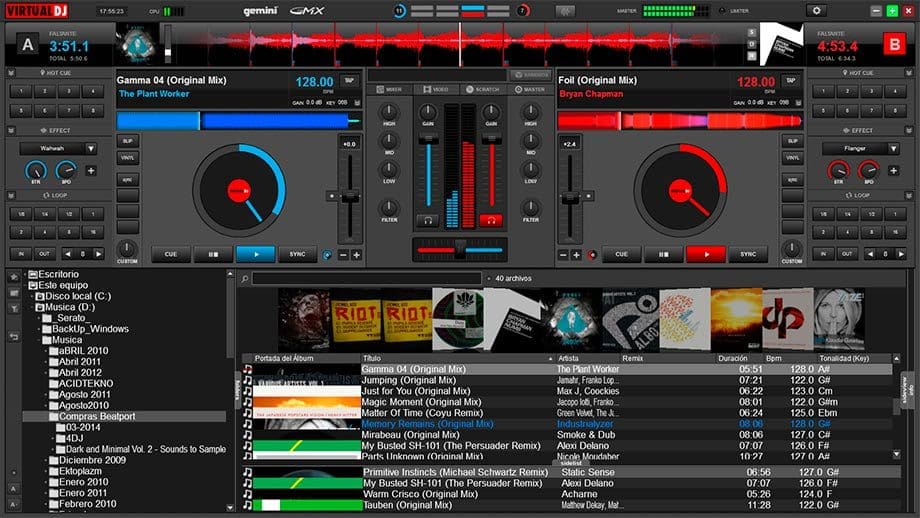Expand the Disco local (C:) tree node
The width and height of the screenshot is (920, 518).
pyautogui.click(x=33, y=296)
